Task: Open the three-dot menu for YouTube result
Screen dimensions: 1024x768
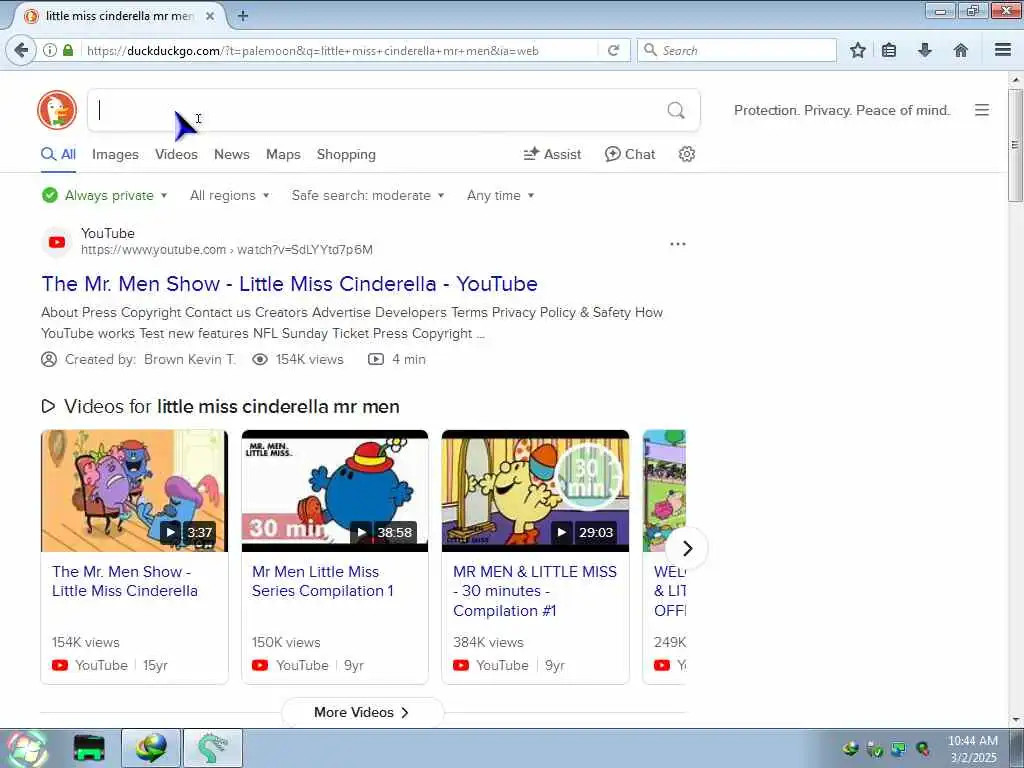Action: coord(678,244)
